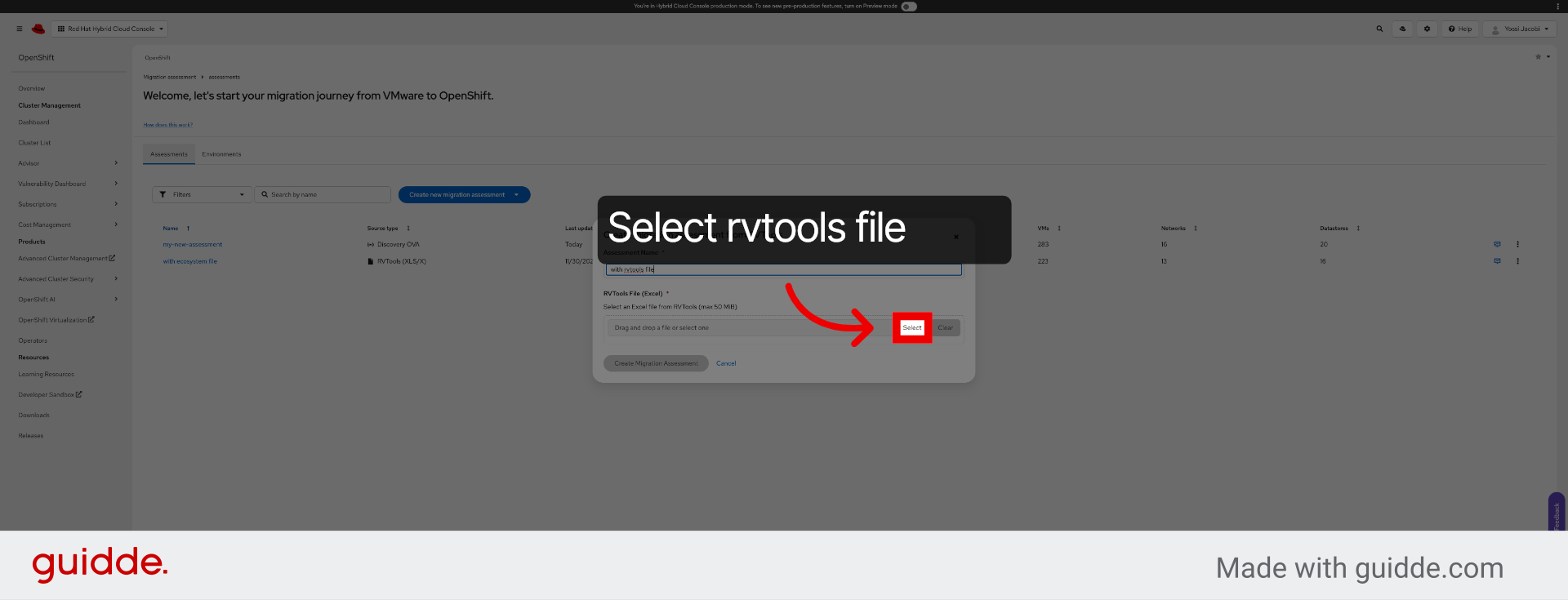The height and width of the screenshot is (600, 1568).
Task: Open report icon for with ecosystem file row
Action: click(1497, 261)
